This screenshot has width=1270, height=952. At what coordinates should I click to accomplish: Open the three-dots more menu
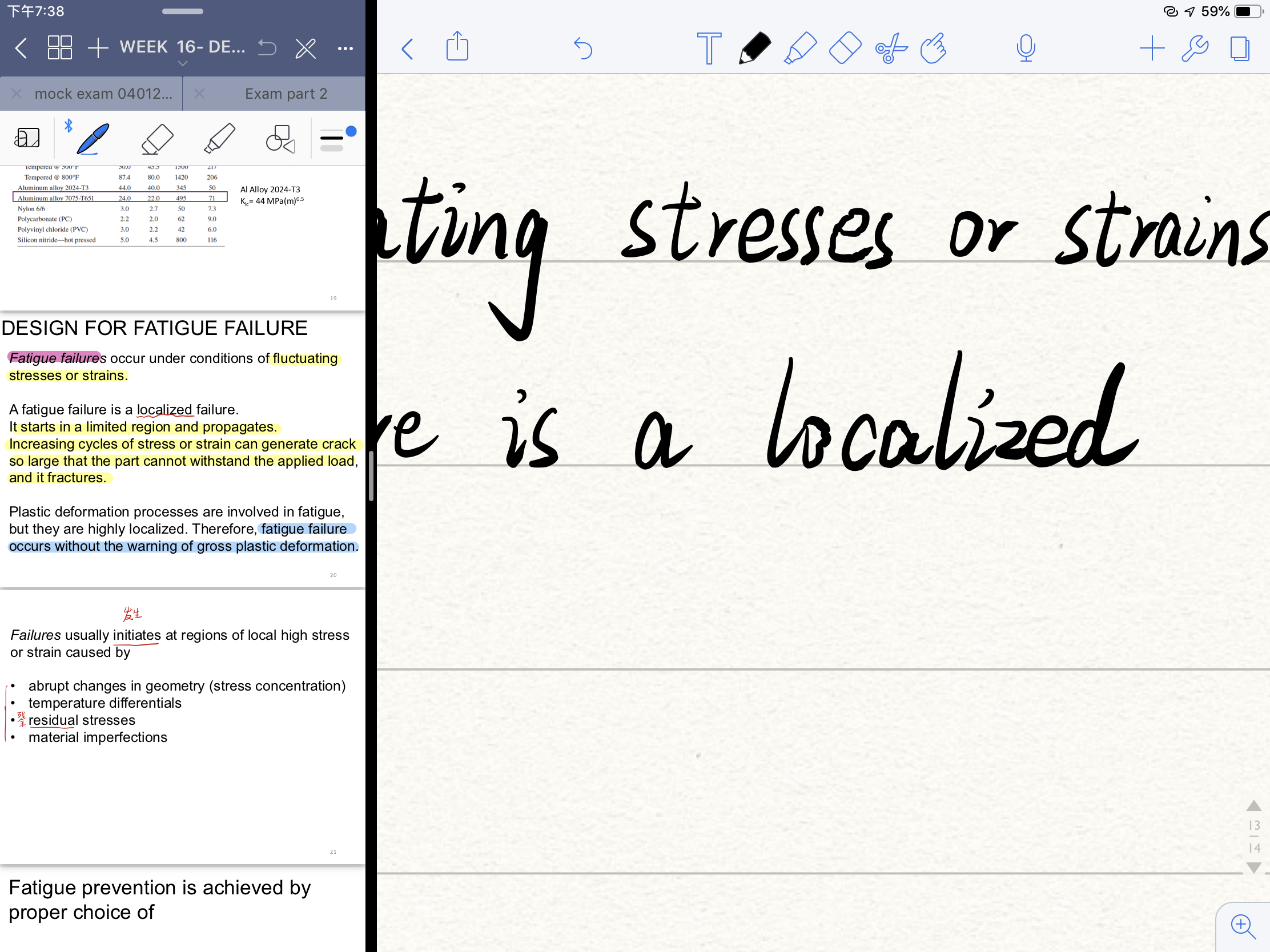click(x=345, y=48)
